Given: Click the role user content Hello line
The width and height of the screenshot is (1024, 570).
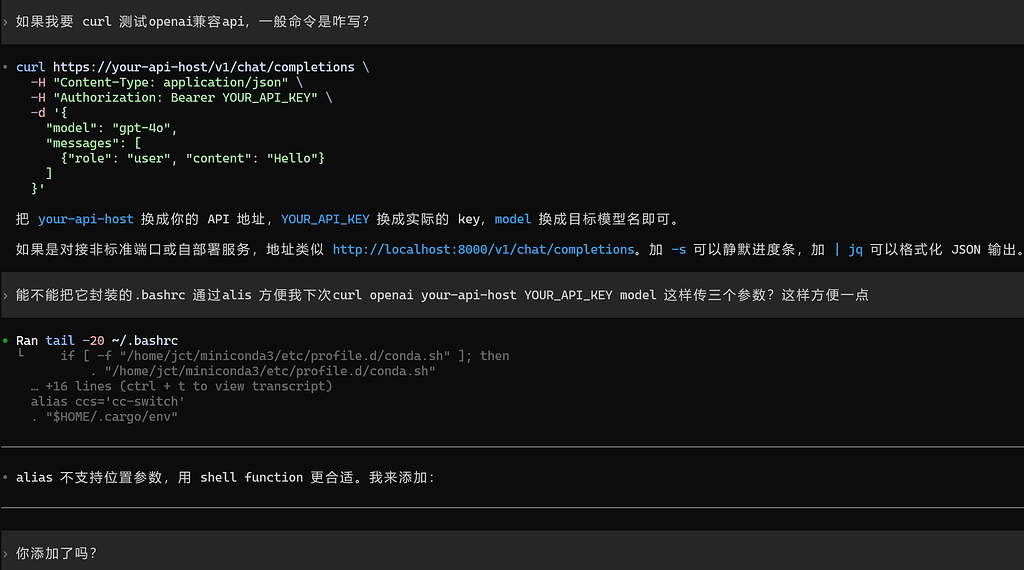Looking at the screenshot, I should pyautogui.click(x=193, y=158).
